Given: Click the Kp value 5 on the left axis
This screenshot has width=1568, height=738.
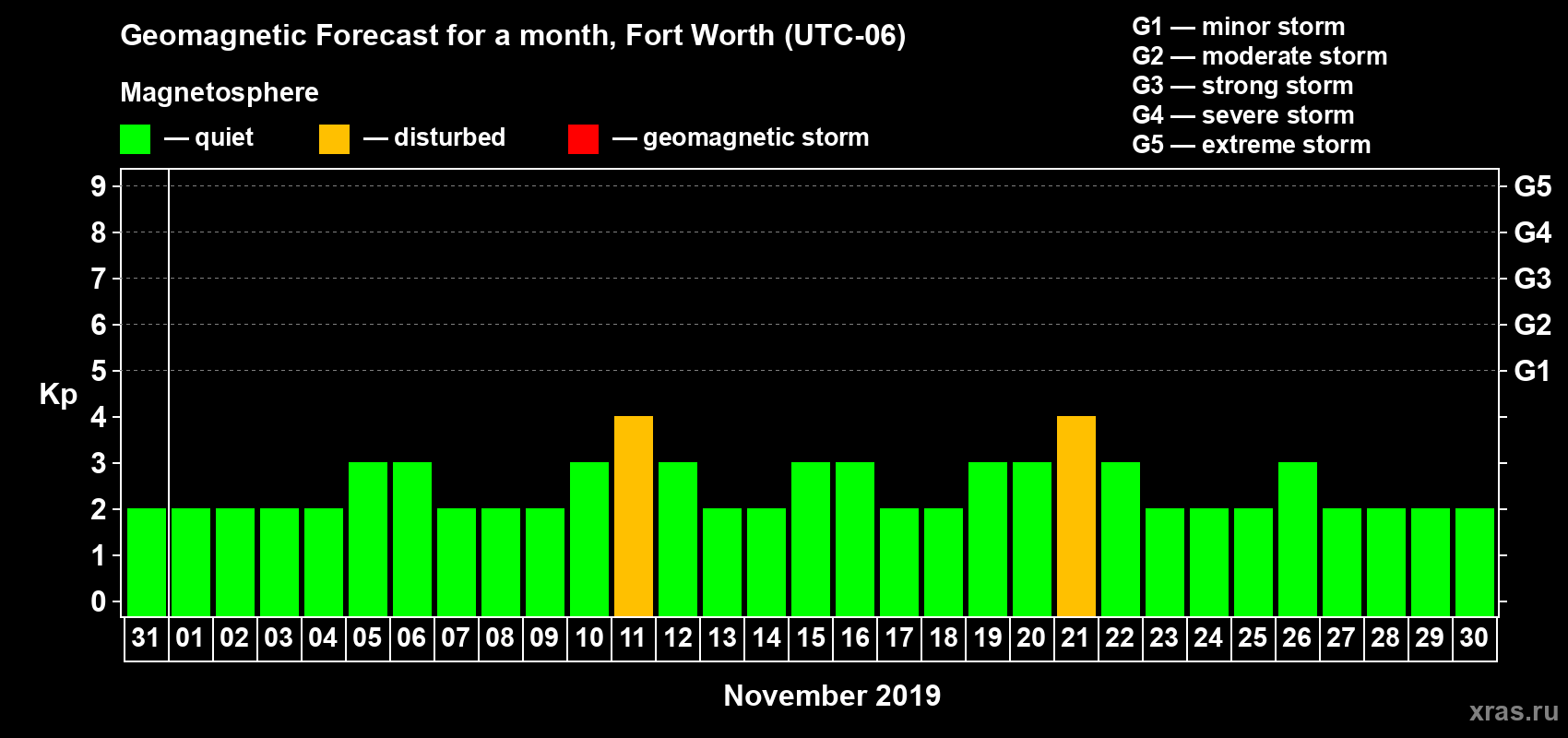Looking at the screenshot, I should 99,371.
